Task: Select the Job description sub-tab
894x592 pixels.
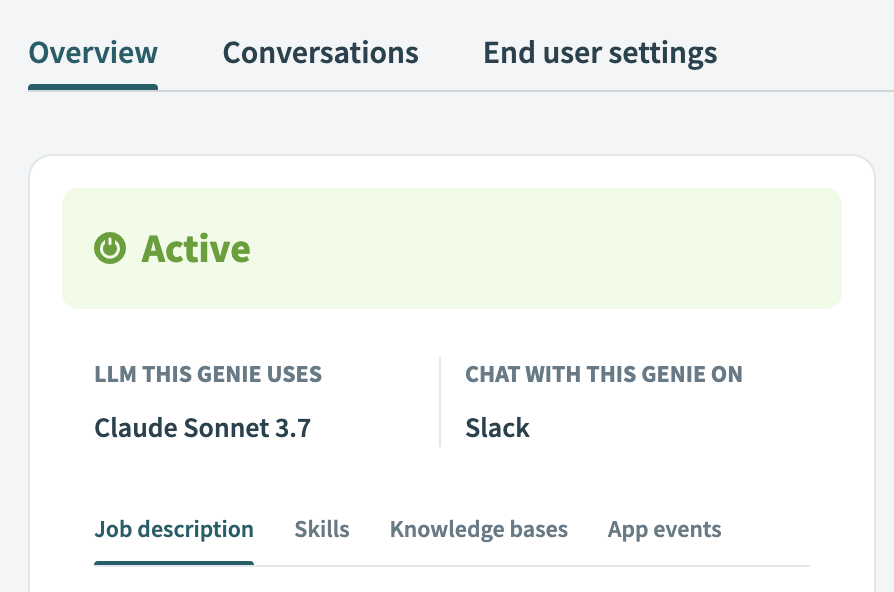Action: tap(174, 529)
